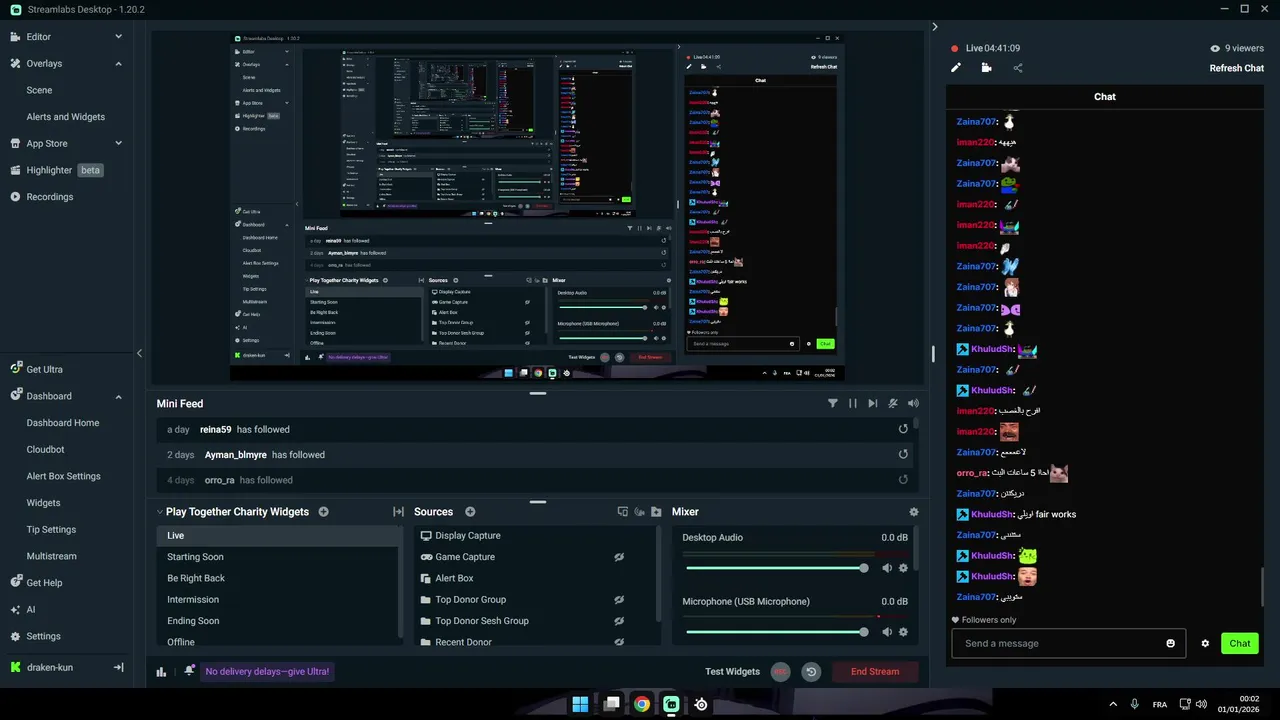Open notifications bell icon

click(x=189, y=671)
